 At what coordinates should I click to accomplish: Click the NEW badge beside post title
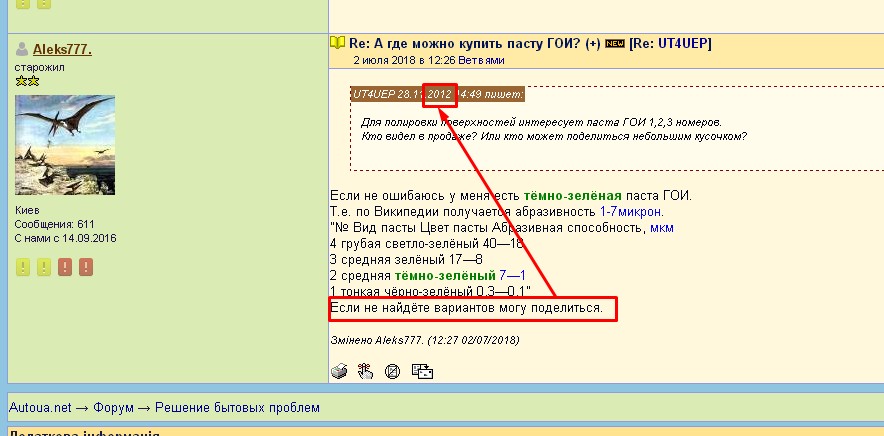pyautogui.click(x=615, y=43)
